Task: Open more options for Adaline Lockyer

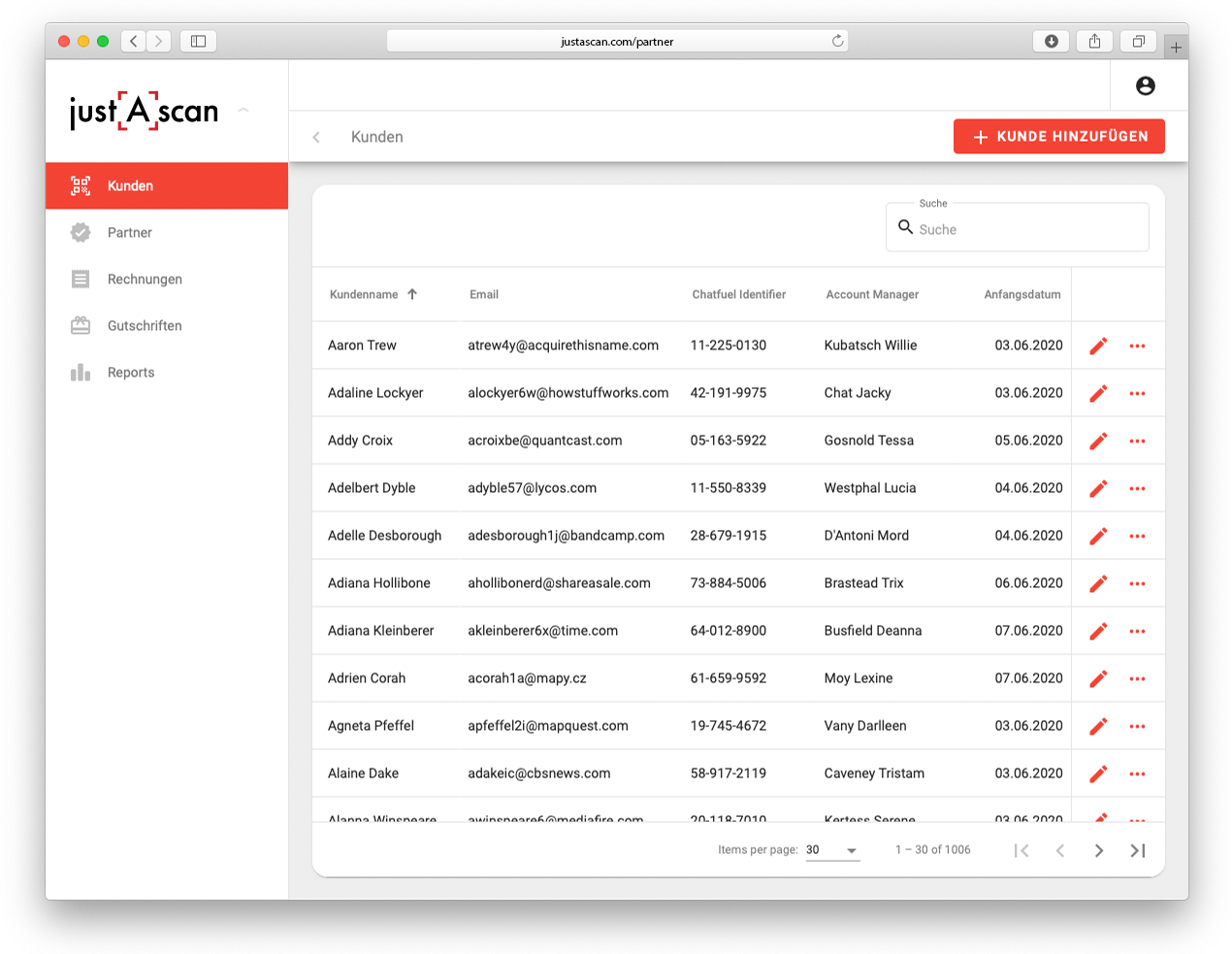Action: coord(1137,394)
